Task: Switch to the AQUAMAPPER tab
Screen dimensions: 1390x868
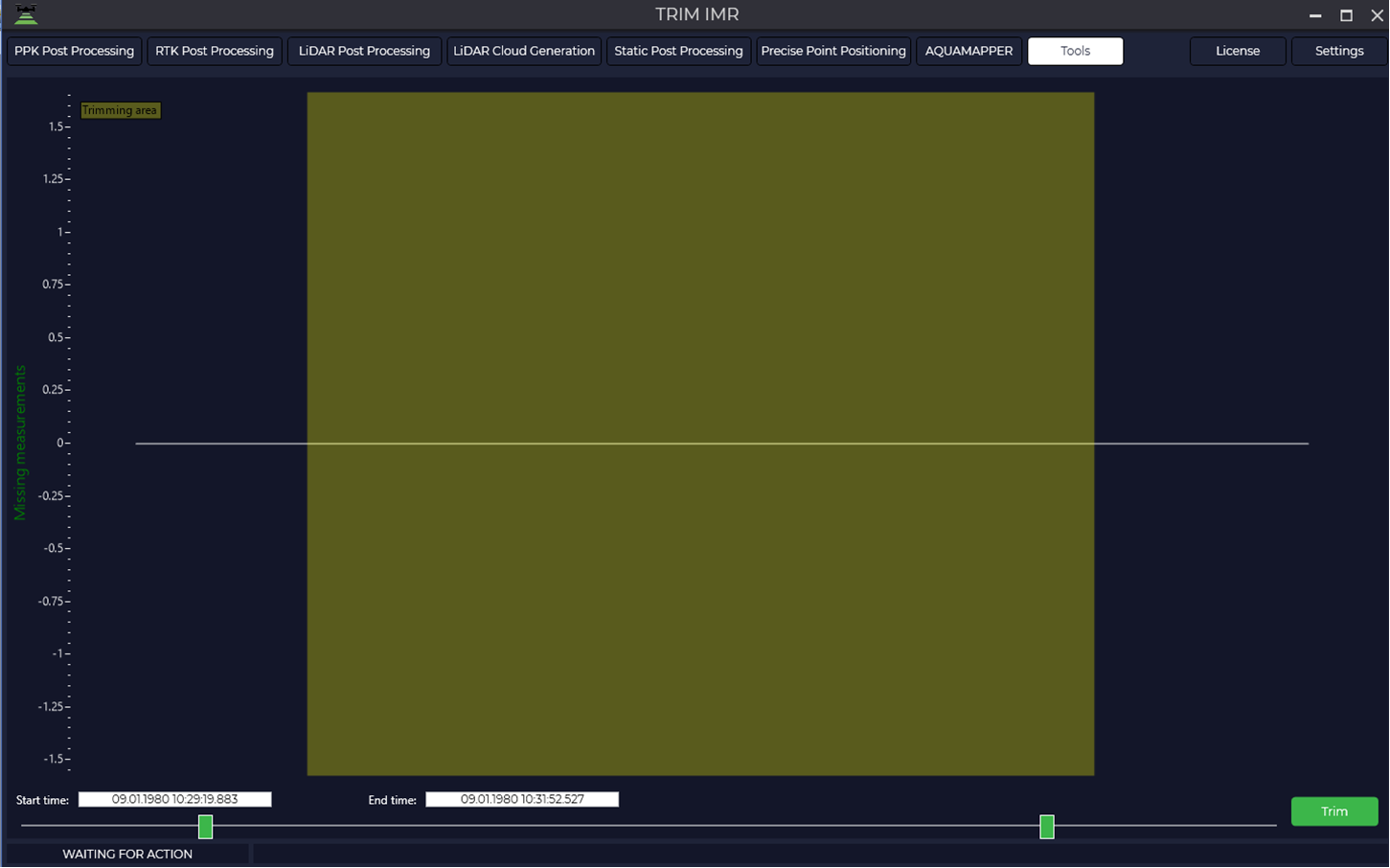Action: [x=968, y=51]
